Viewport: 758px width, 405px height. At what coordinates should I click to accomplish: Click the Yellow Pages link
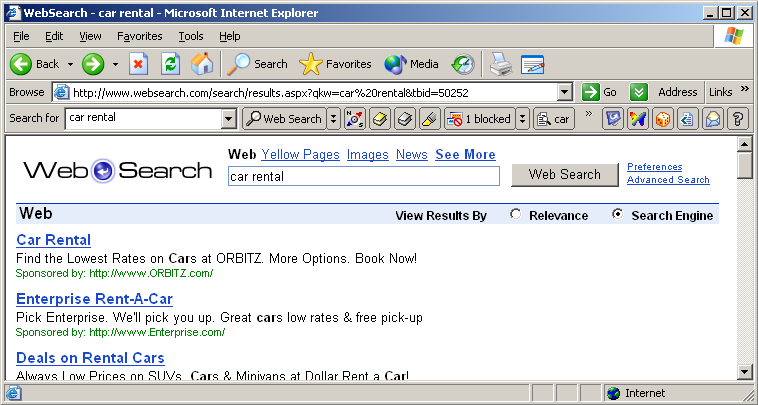click(x=300, y=155)
